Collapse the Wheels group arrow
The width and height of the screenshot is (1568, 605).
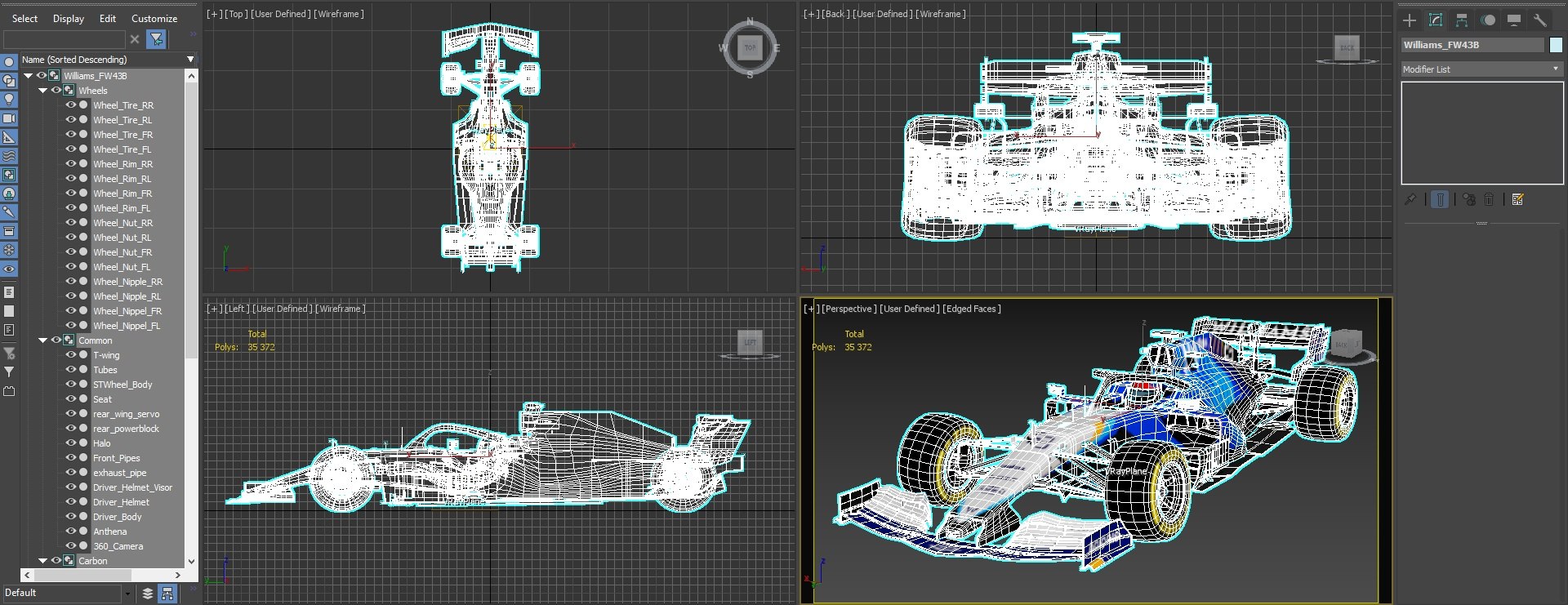coord(43,91)
